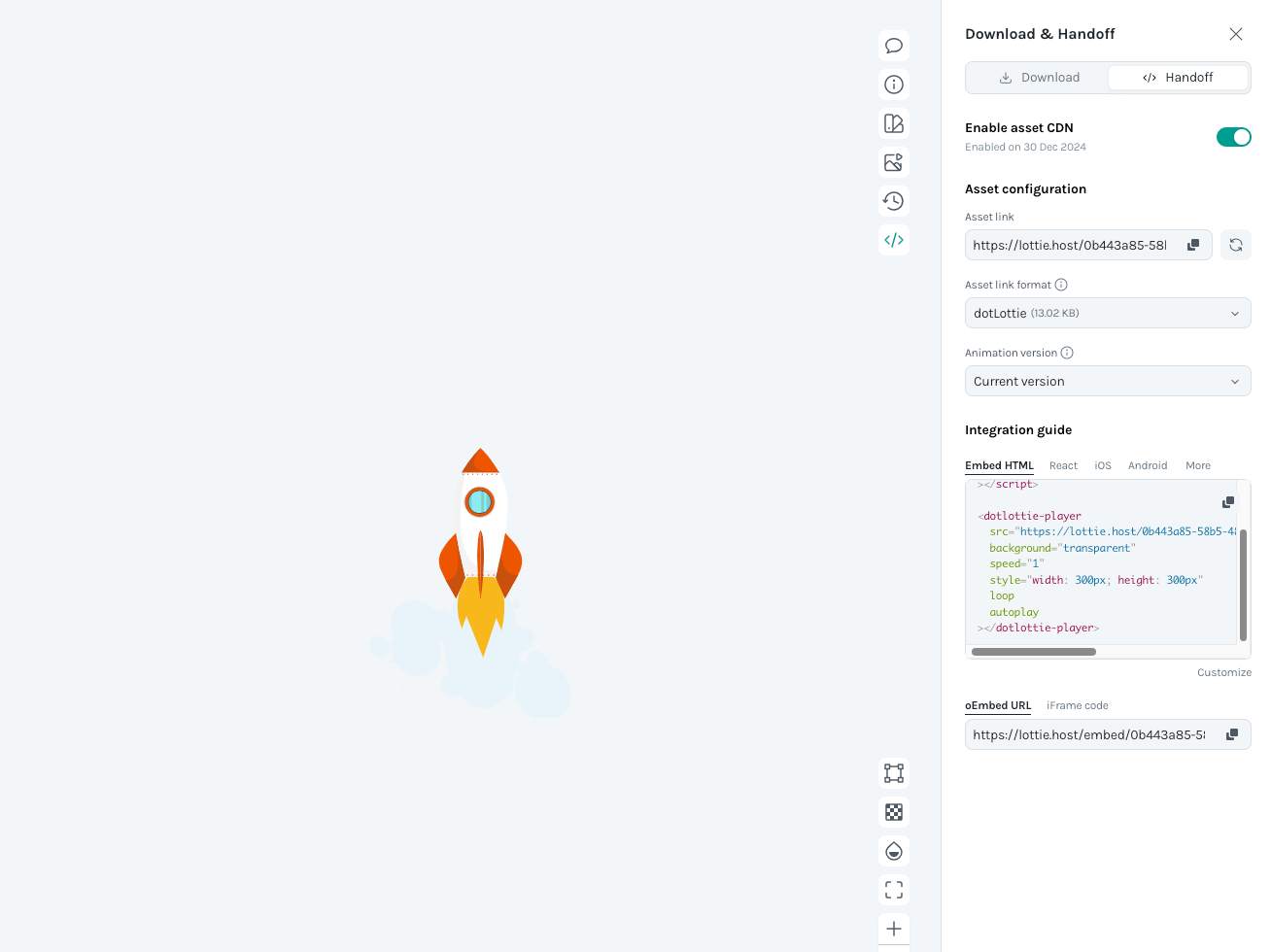Toggle the animation bounding box display

coord(893,773)
